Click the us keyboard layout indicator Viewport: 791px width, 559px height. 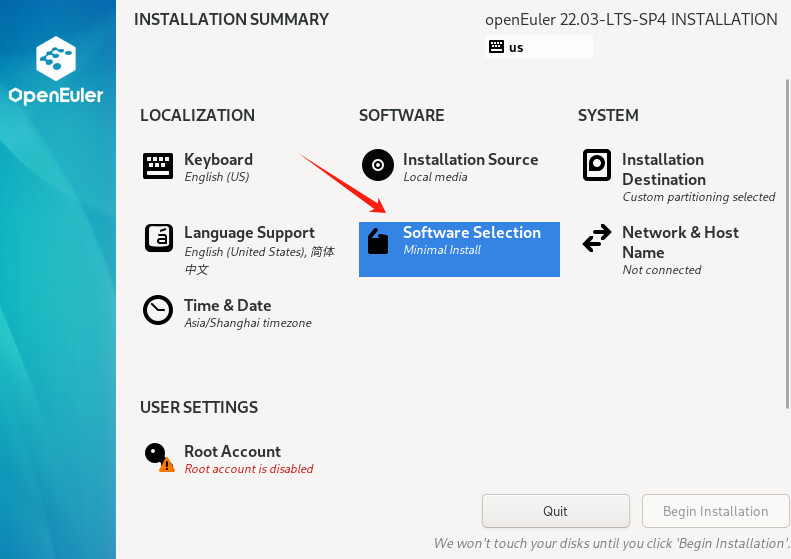pyautogui.click(x=539, y=47)
